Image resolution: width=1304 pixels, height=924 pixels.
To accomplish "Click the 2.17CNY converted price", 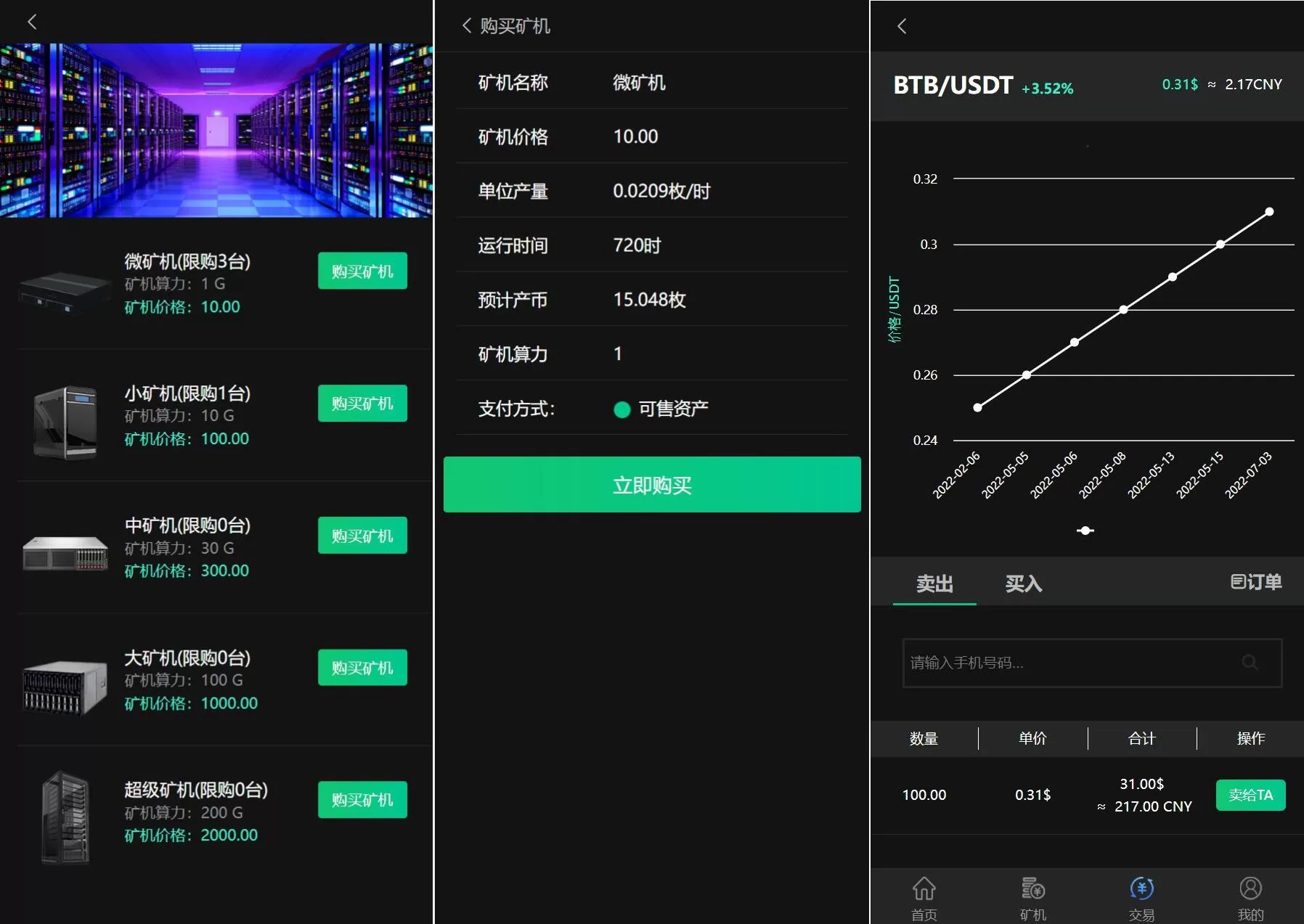I will click(1253, 84).
